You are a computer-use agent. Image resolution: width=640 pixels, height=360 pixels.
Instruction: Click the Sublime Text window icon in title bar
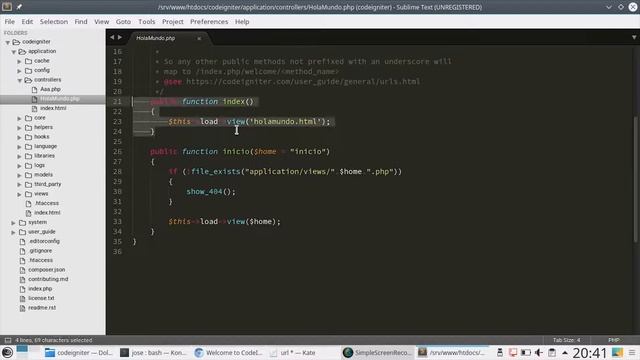pos(7,7)
